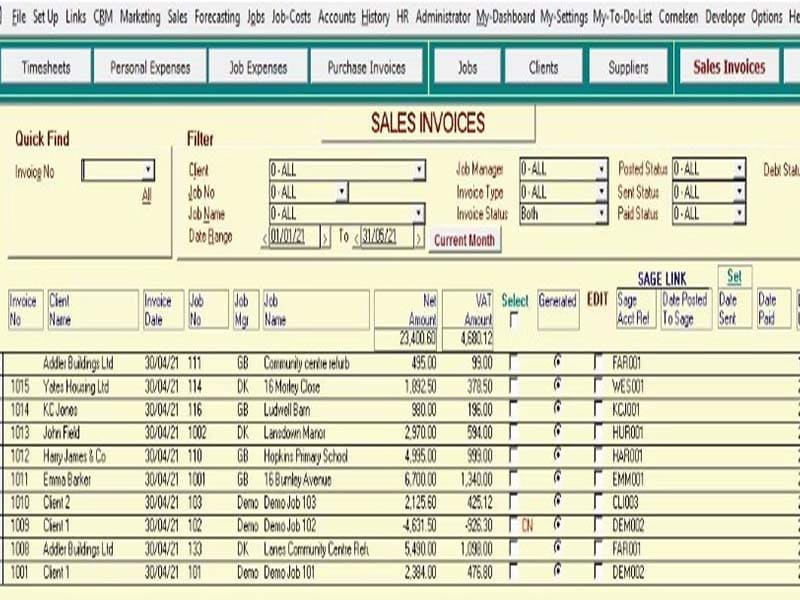The height and width of the screenshot is (600, 800).
Task: Step the start date backward arrow
Action: coord(265,238)
